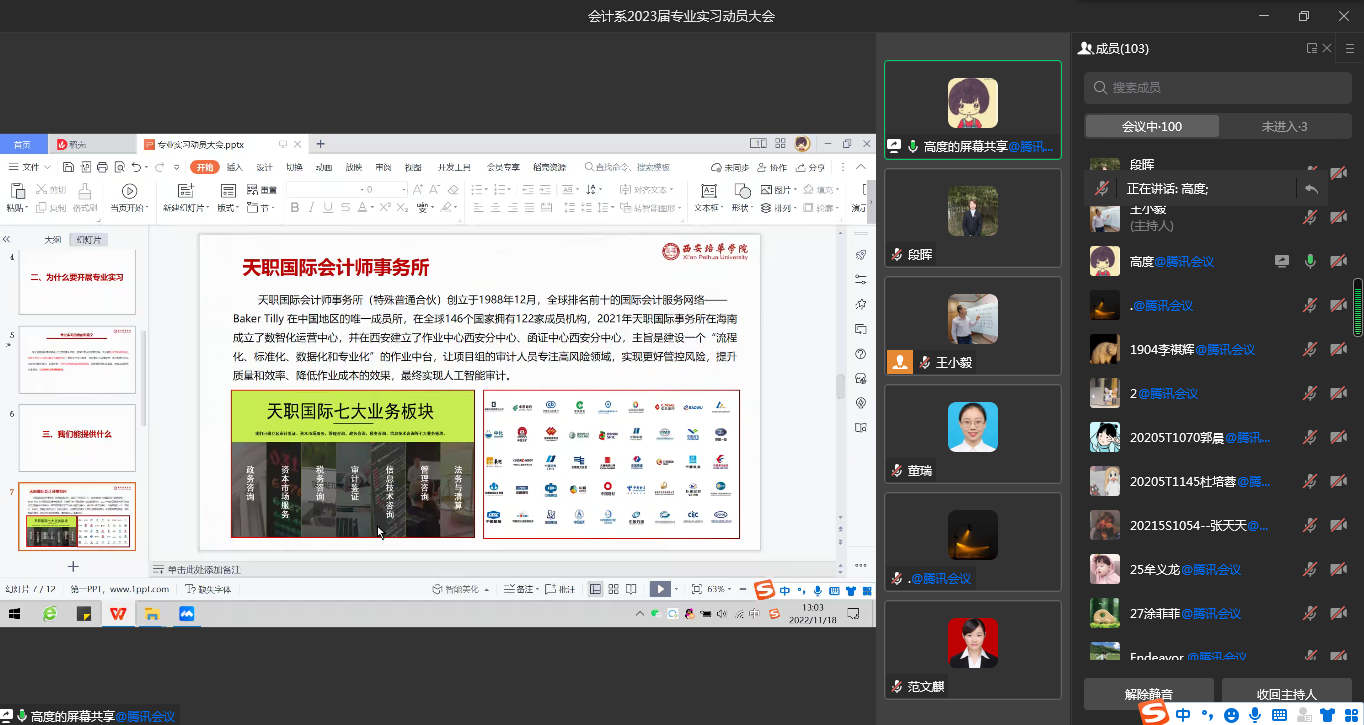Image resolution: width=1364 pixels, height=725 pixels.
Task: Click the text box tool icon
Action: coord(708,191)
